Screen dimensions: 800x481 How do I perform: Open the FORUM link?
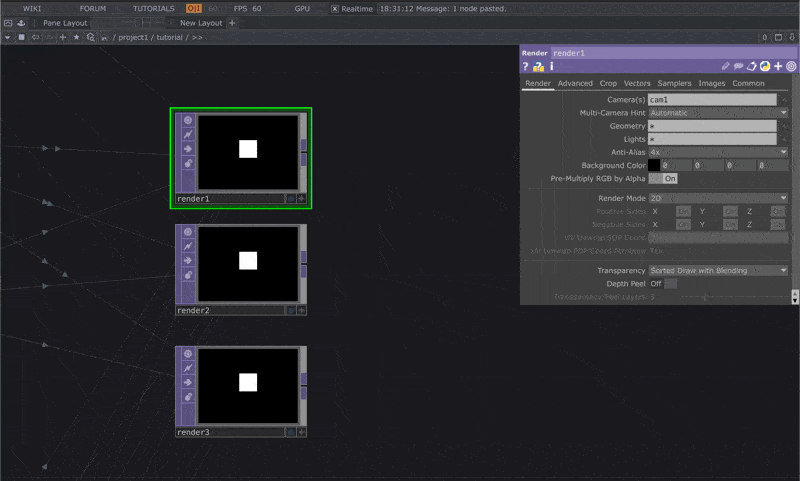93,9
